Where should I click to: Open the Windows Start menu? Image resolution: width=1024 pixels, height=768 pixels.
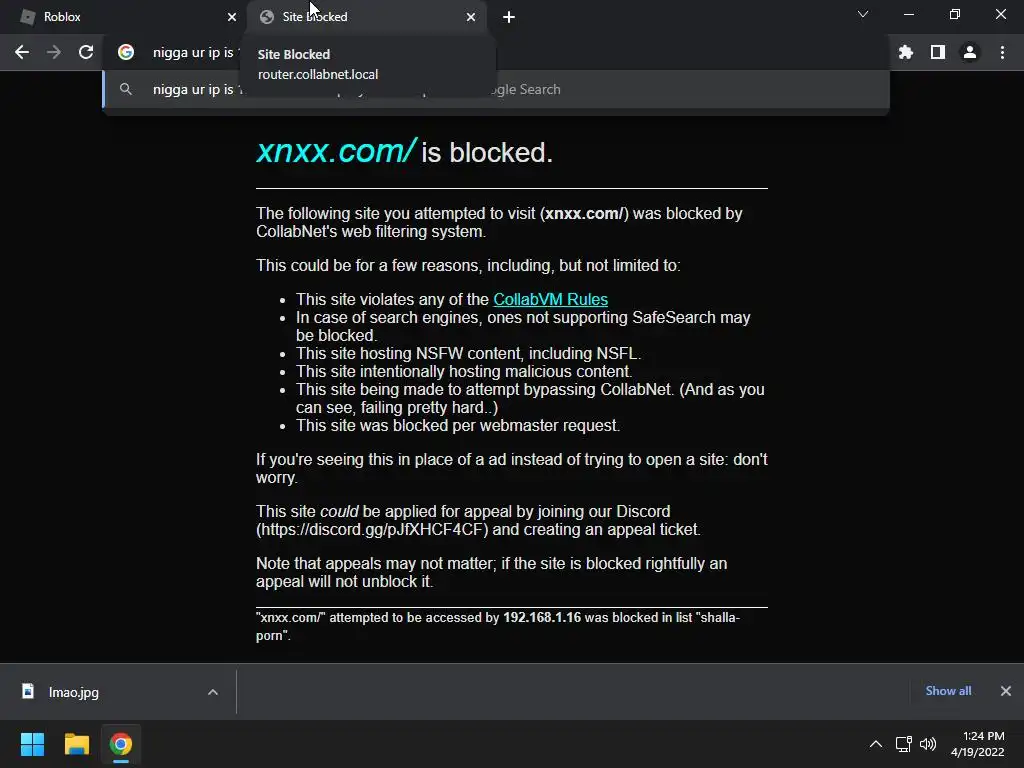(x=32, y=744)
